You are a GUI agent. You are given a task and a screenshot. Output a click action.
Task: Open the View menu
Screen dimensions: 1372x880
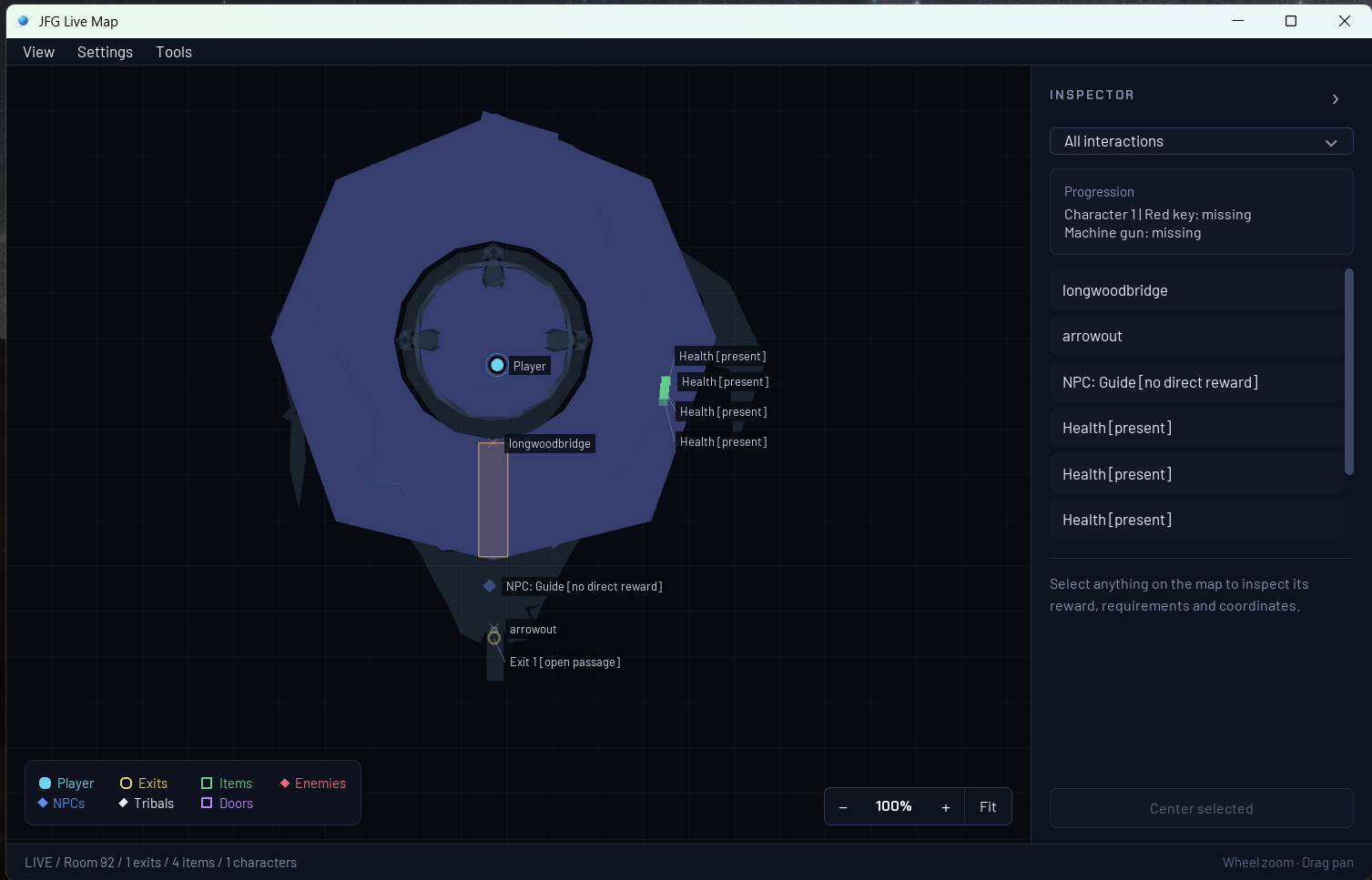tap(39, 52)
